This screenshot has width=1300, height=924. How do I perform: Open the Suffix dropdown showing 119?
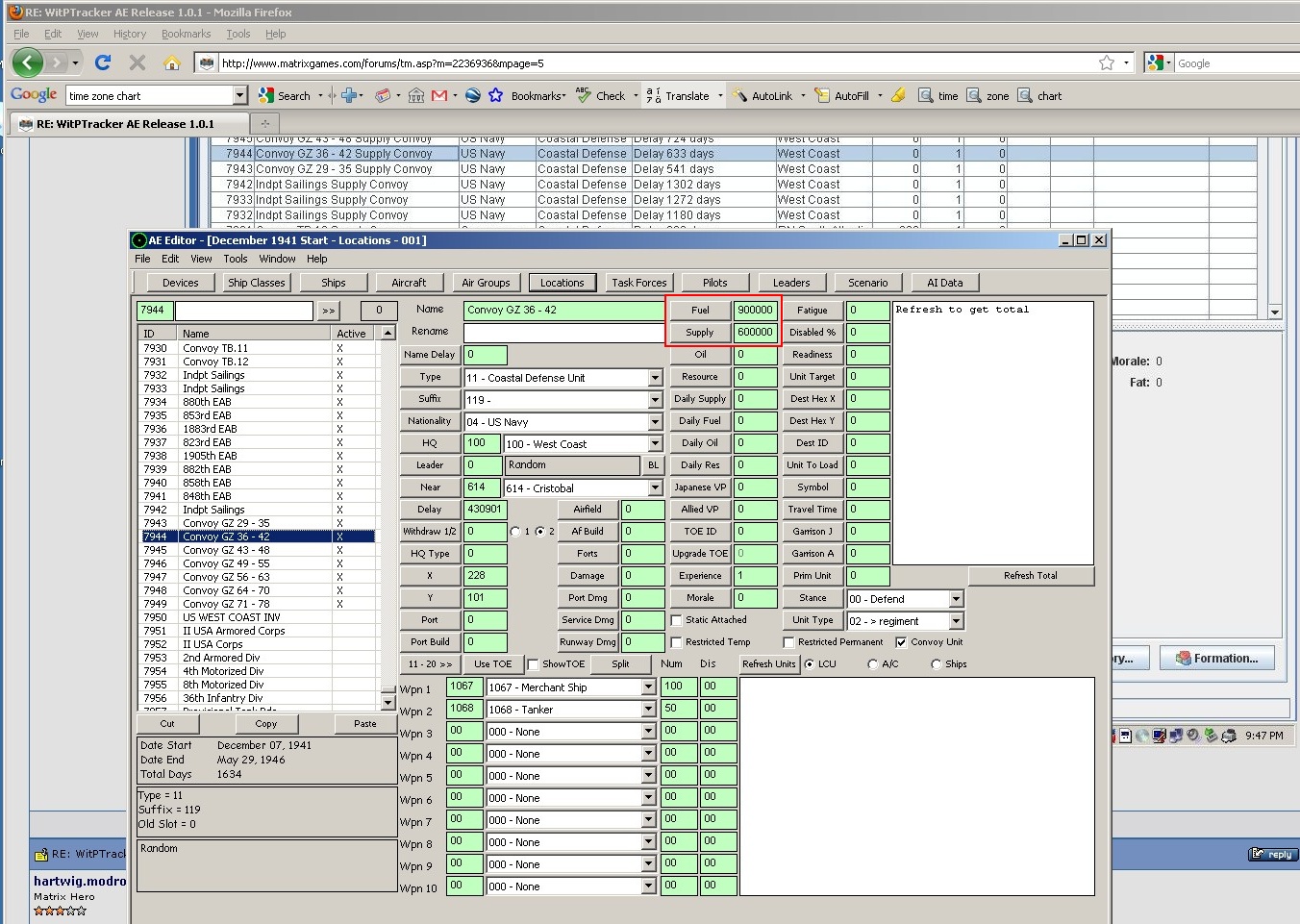655,400
